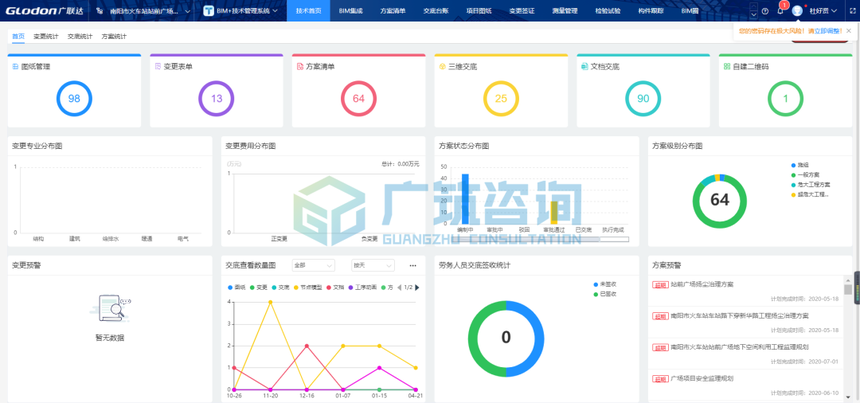Close the password risk warning popup
Screen dimensions: 860x403
(x=849, y=31)
